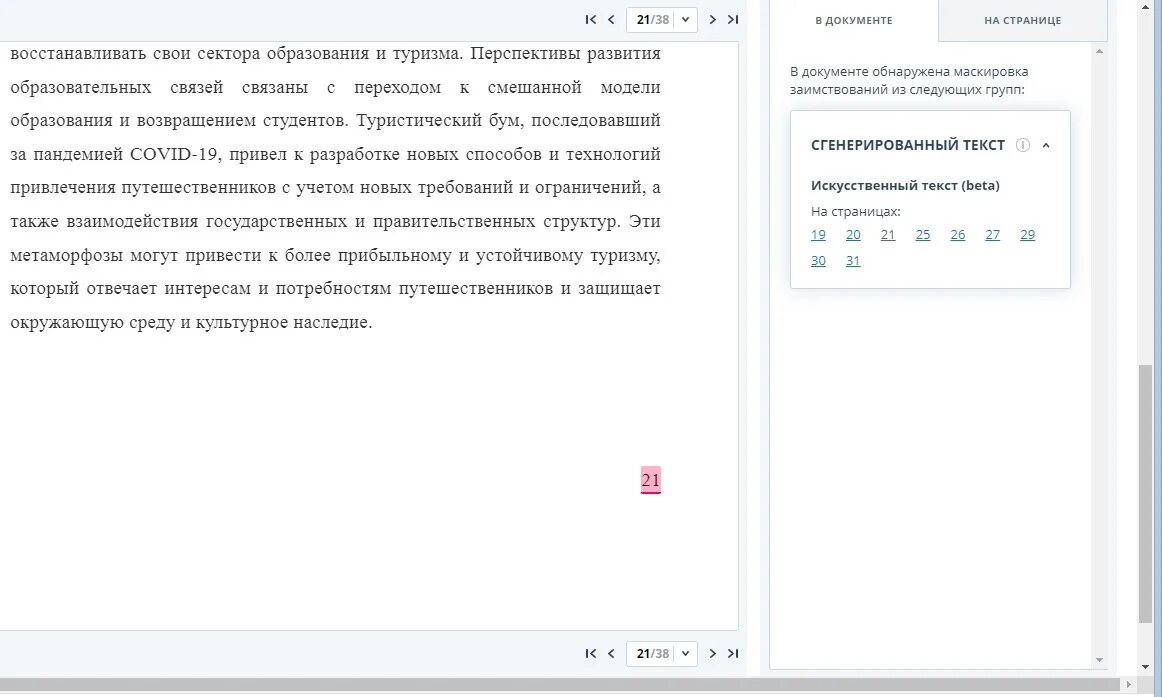Open page 21 link in sidebar
The height and width of the screenshot is (697, 1162).
coord(888,235)
